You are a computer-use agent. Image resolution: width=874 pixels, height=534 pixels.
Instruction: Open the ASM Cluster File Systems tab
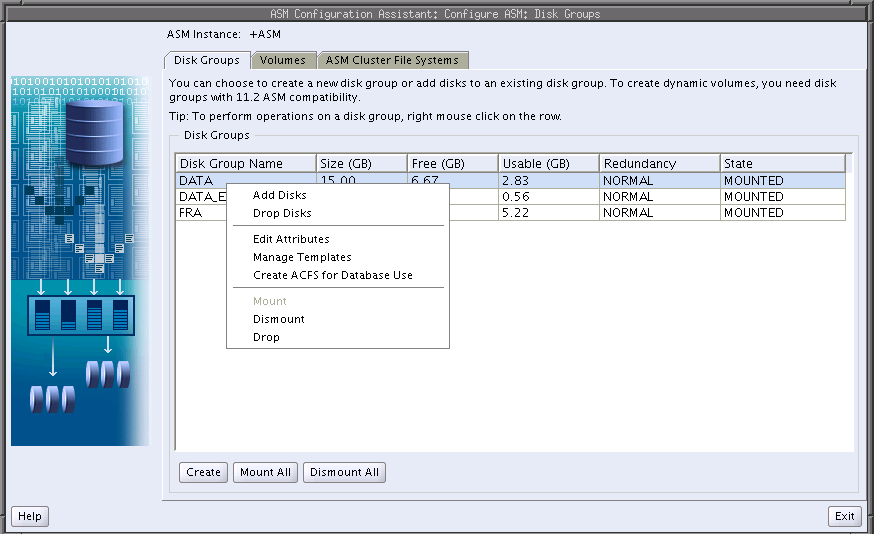pos(392,60)
